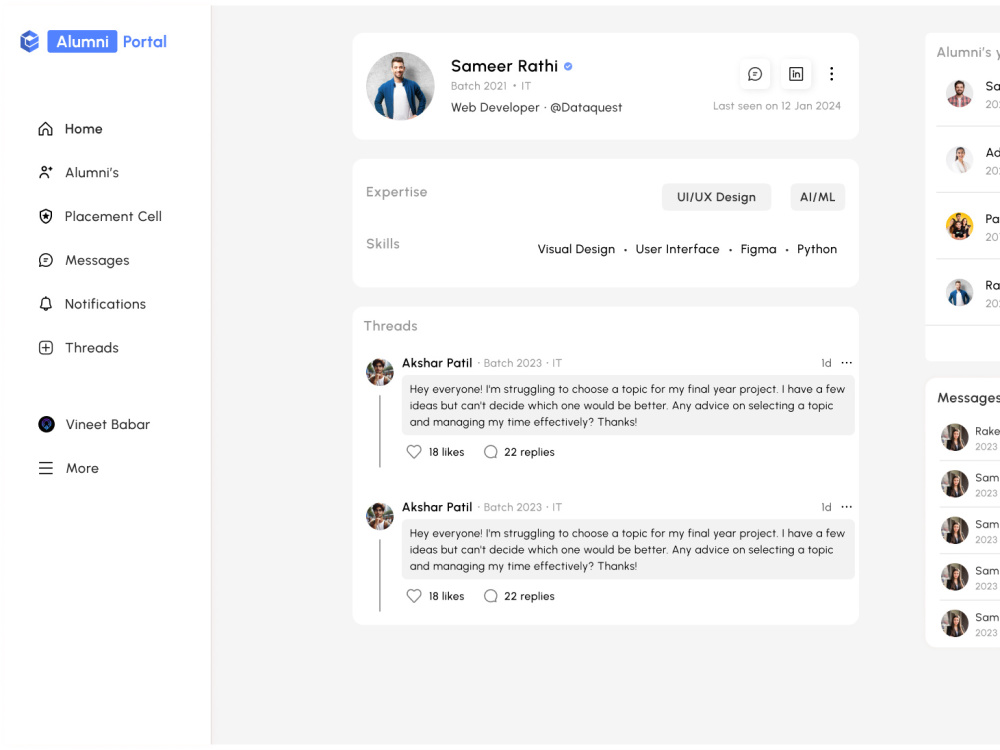This screenshot has width=1000, height=750.
Task: Click the Python skill text
Action: 816,249
